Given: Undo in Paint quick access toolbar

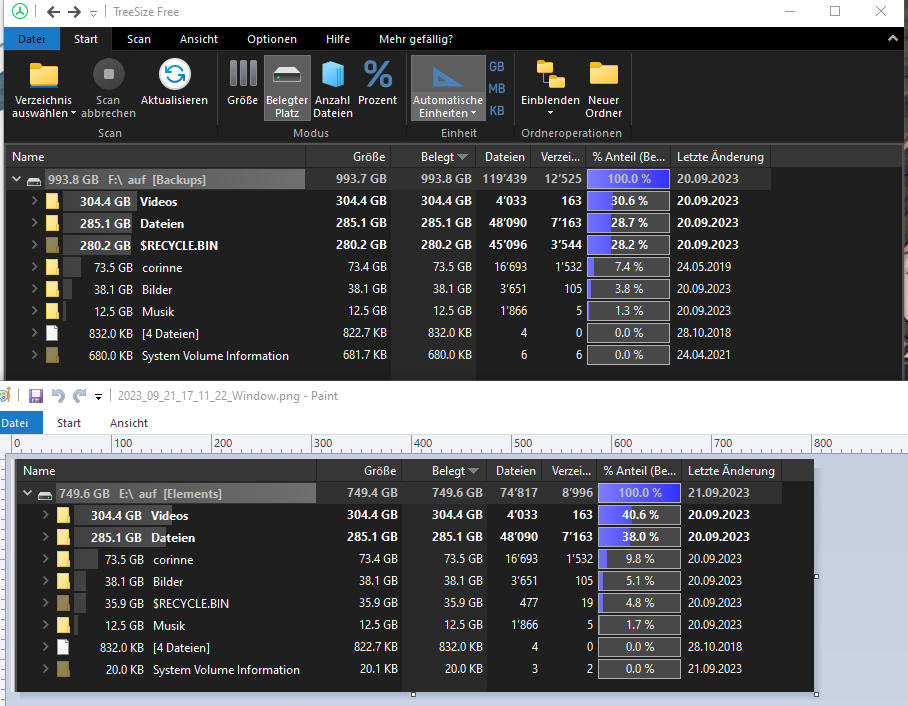Looking at the screenshot, I should coord(58,396).
